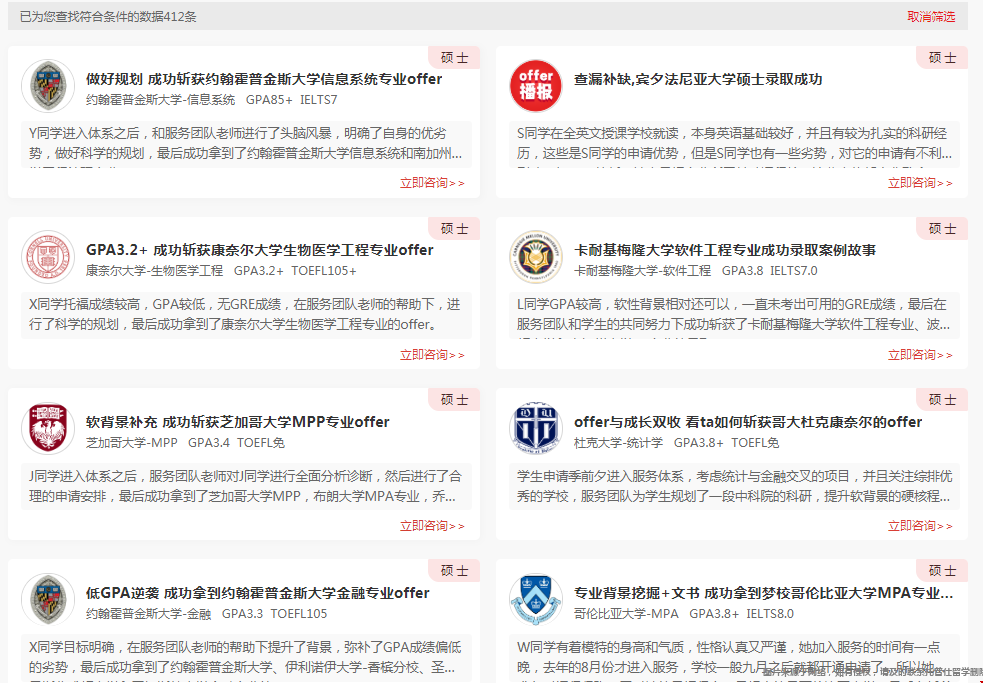
Task: Open Columbia University crest icon
Action: [x=535, y=600]
